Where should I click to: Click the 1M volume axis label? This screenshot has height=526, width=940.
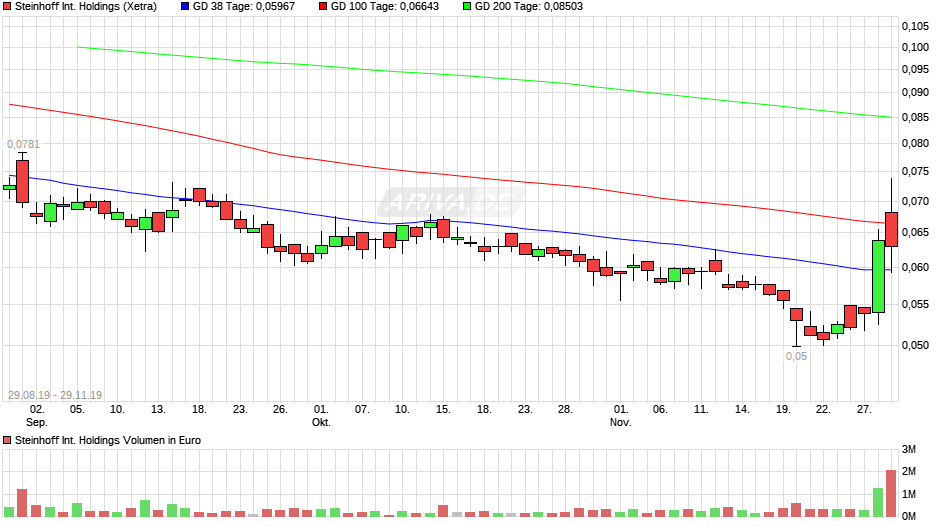[909, 494]
